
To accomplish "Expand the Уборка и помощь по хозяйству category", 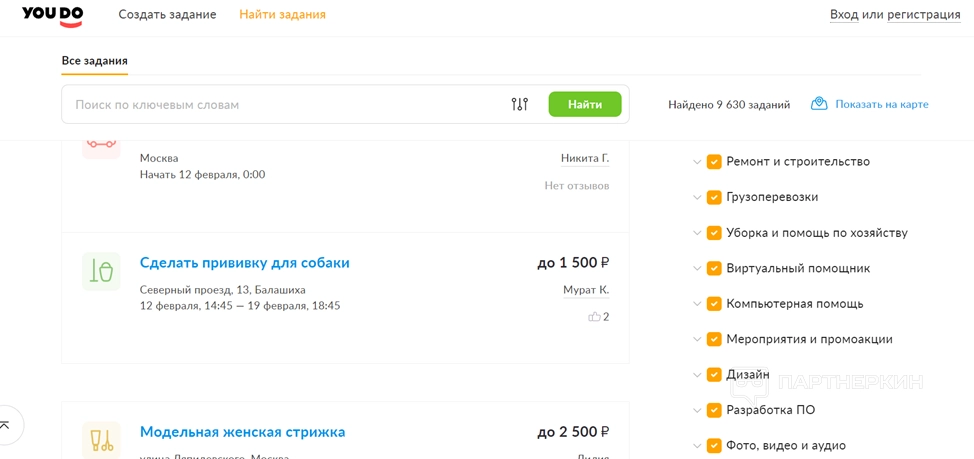I will click(x=697, y=233).
